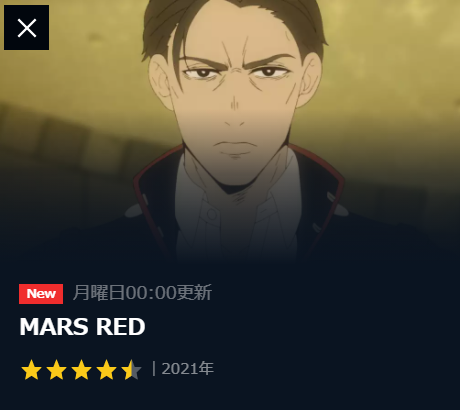The width and height of the screenshot is (460, 410).
Task: Click the 2021年 release year label
Action: click(x=188, y=369)
